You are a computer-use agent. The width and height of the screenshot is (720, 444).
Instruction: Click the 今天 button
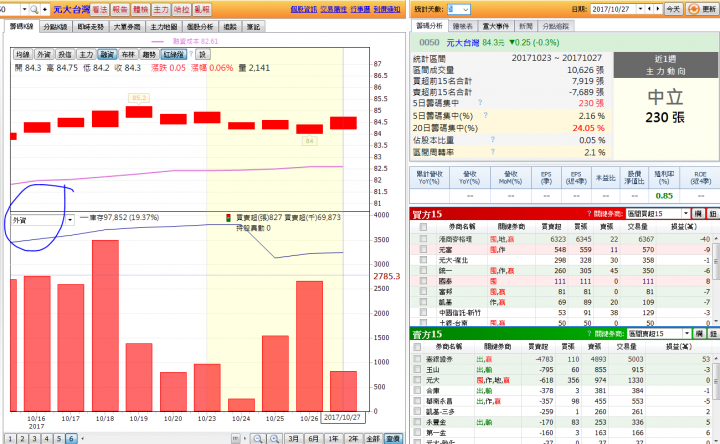click(x=673, y=9)
